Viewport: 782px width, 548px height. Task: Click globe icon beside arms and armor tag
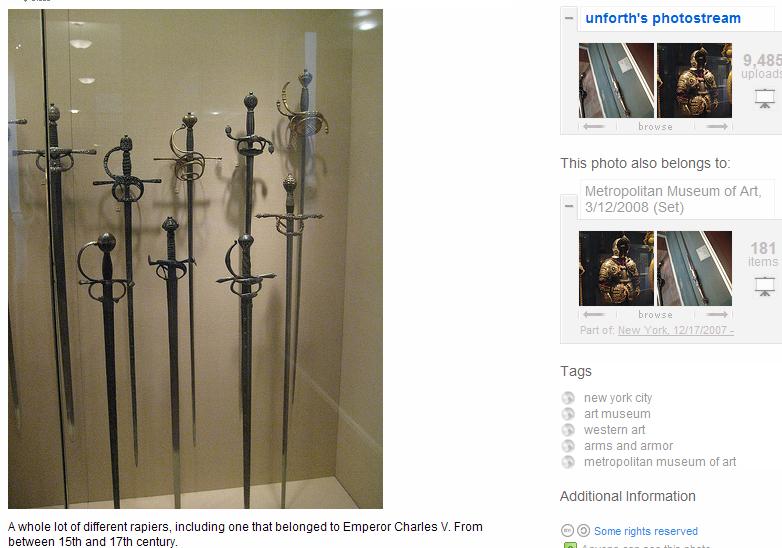(568, 446)
